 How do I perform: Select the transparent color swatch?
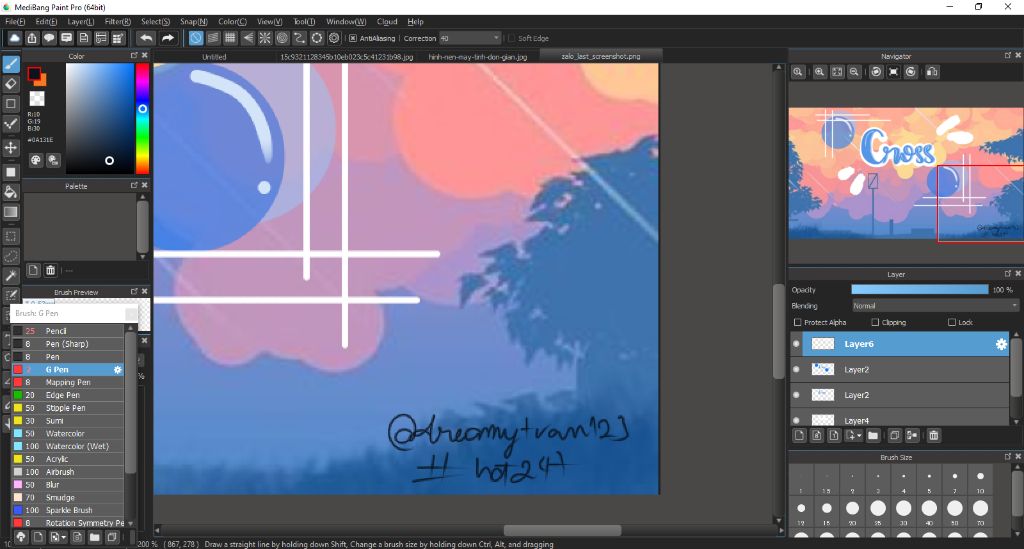[x=37, y=99]
